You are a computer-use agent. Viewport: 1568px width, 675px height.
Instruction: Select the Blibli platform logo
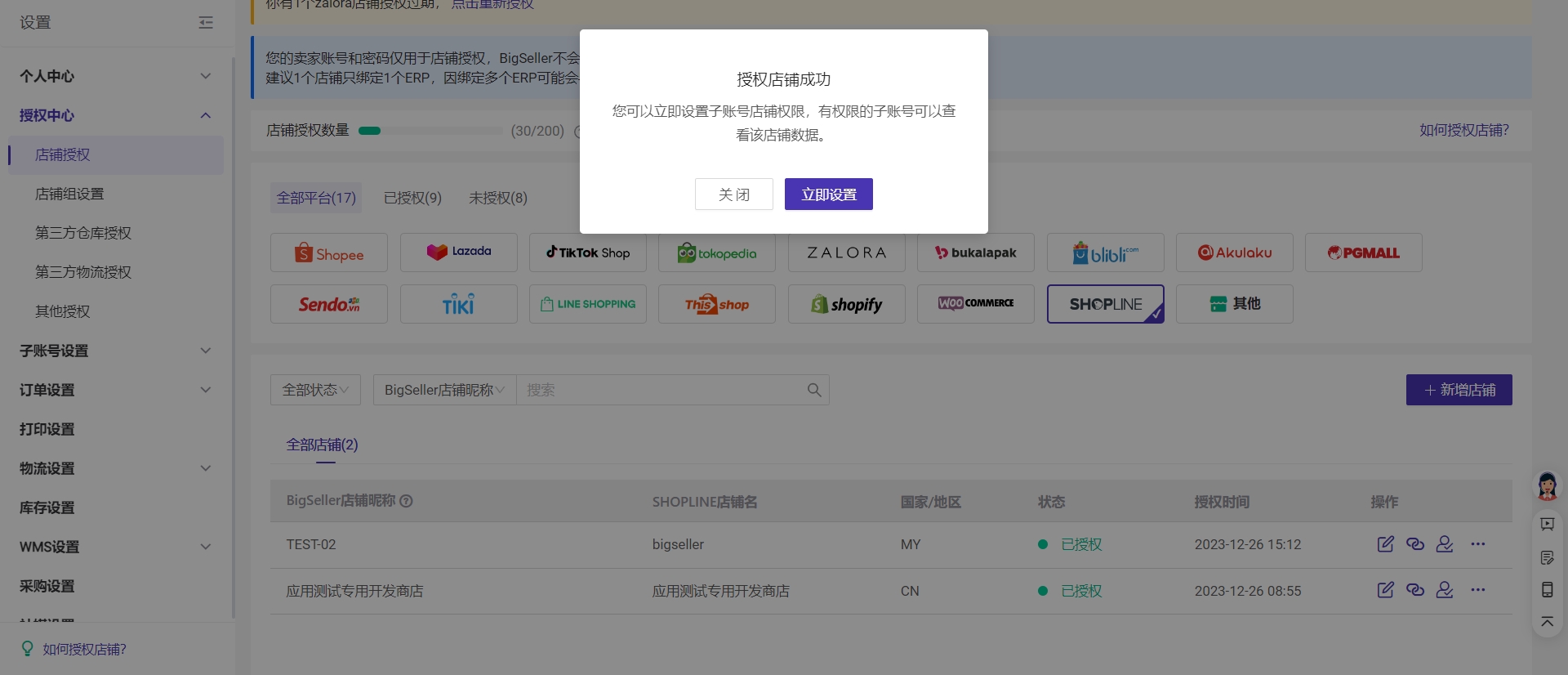pos(1106,253)
